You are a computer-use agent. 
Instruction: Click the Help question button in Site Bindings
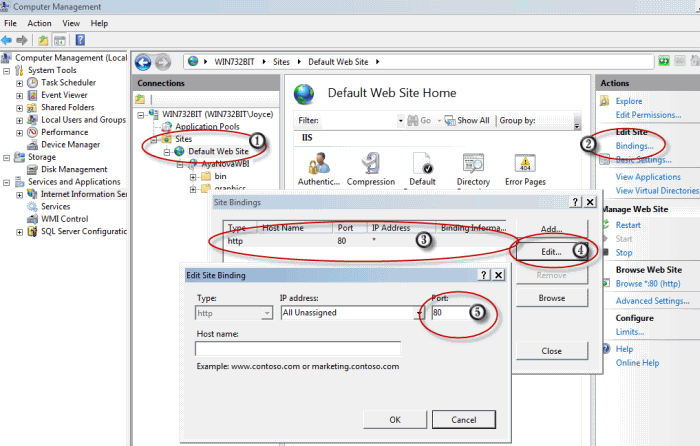click(575, 202)
